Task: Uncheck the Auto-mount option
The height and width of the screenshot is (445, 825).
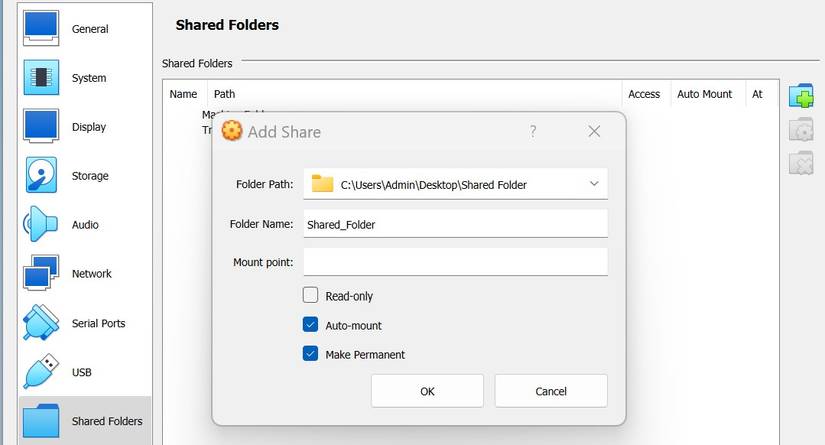Action: pos(311,325)
